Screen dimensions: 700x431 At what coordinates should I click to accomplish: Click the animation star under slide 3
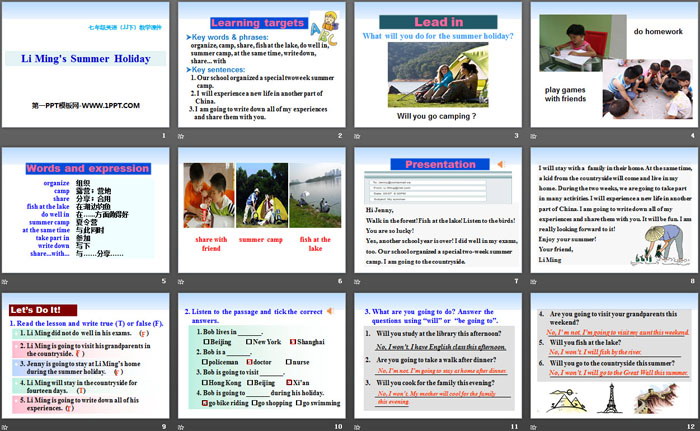(357, 136)
